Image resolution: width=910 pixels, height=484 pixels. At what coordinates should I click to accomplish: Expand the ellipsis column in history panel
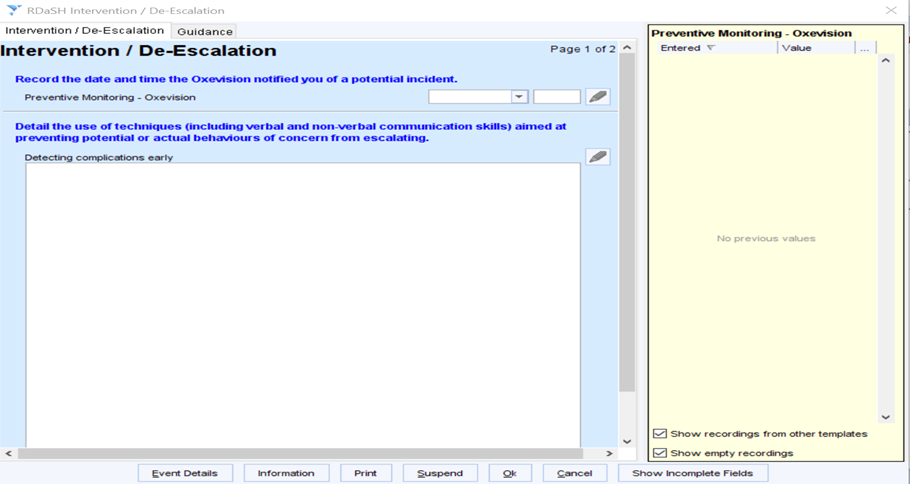(x=865, y=48)
